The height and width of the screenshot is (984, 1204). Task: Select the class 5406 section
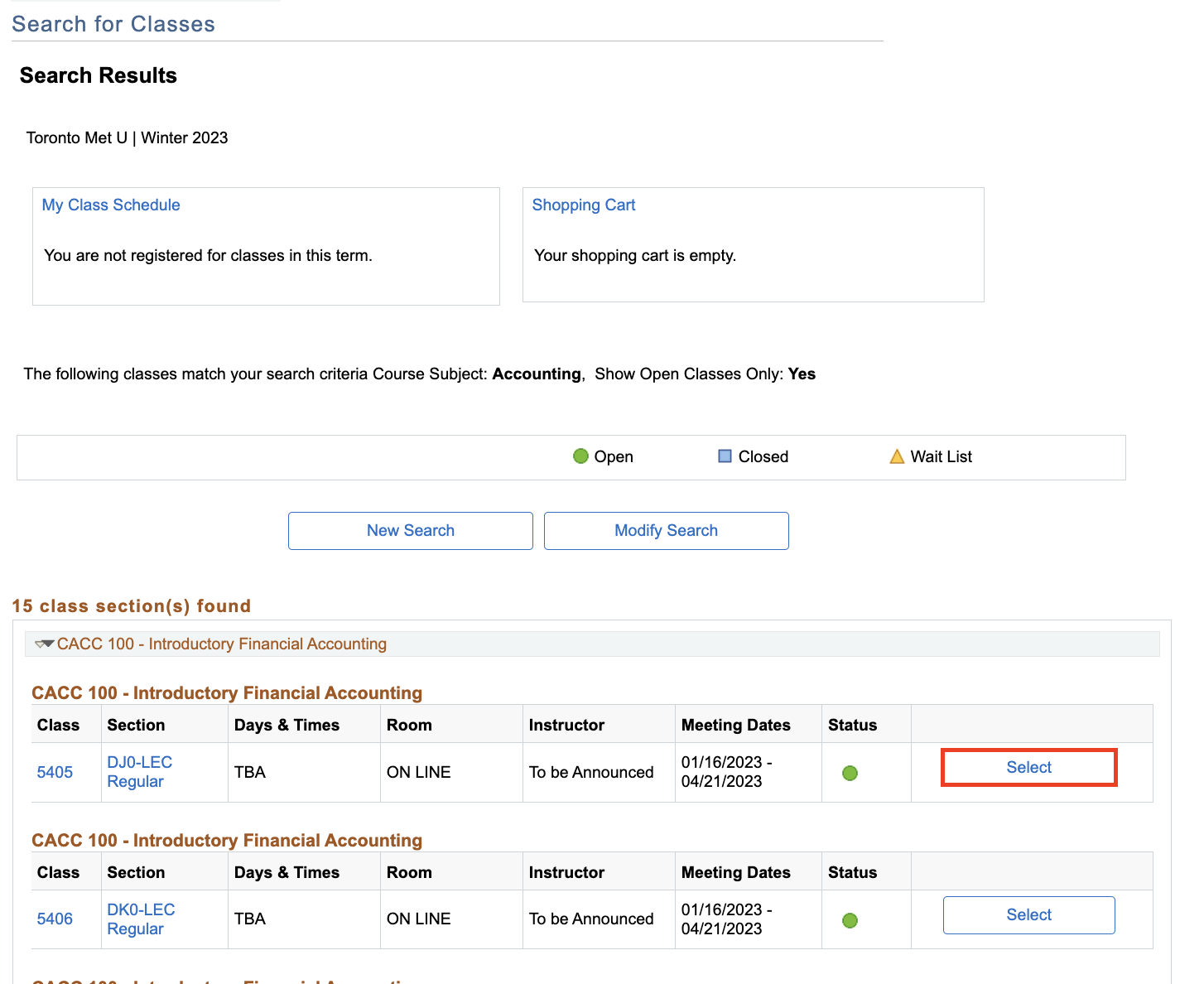tap(1028, 914)
